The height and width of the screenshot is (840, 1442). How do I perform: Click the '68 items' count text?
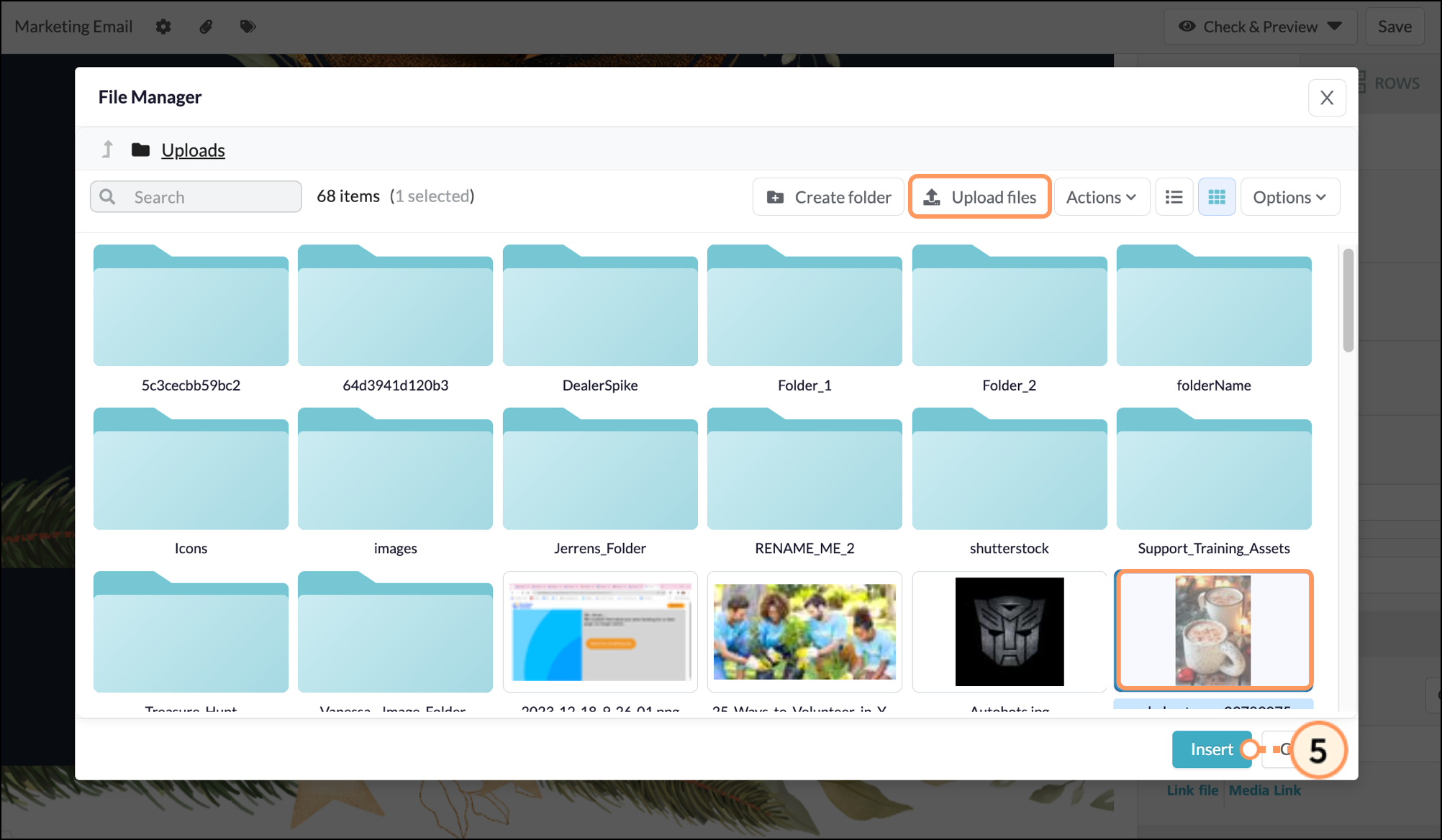pos(348,196)
